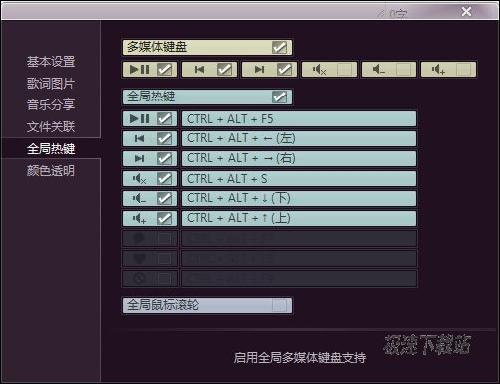This screenshot has height=384, width=500.
Task: Close the settings window with X
Action: point(466,12)
